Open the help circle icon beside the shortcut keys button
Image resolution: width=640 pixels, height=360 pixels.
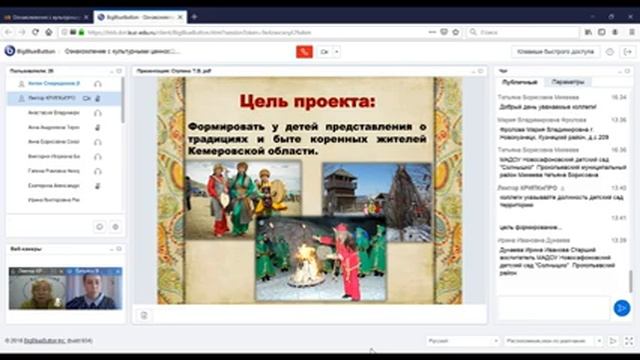pos(610,52)
